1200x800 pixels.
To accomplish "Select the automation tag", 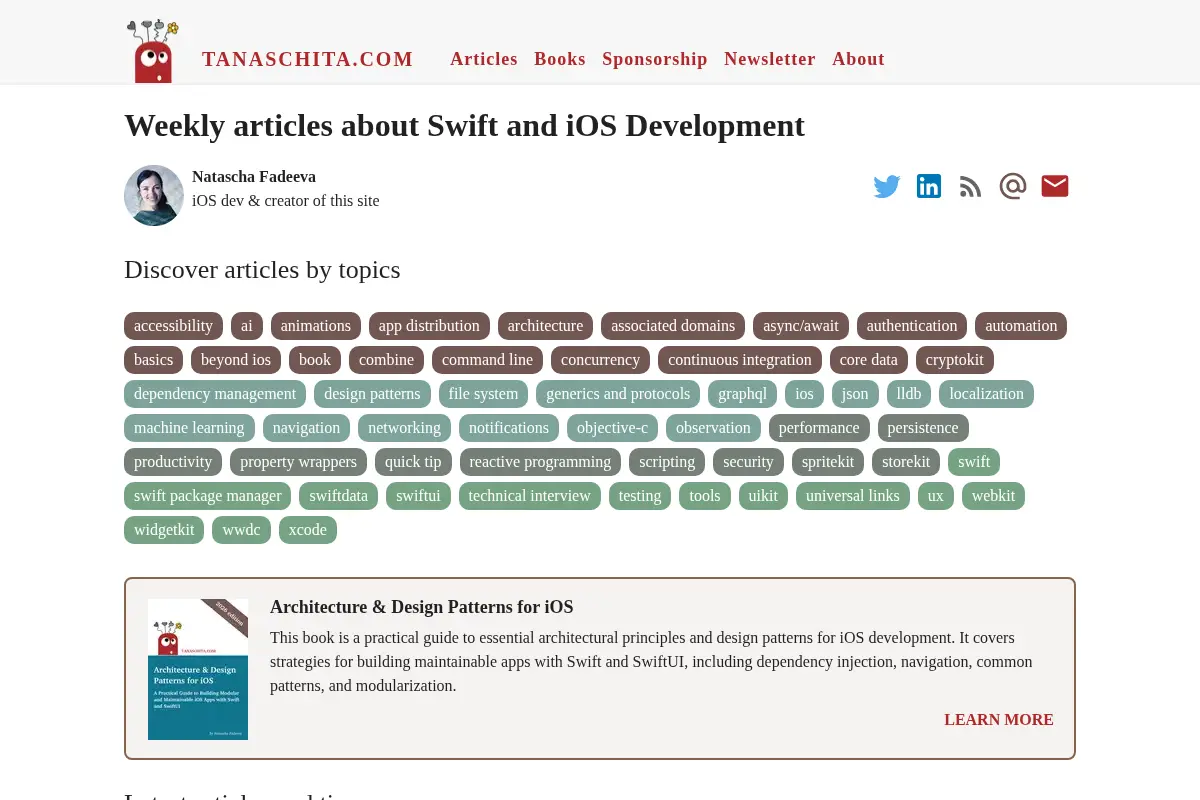I will coord(1021,326).
